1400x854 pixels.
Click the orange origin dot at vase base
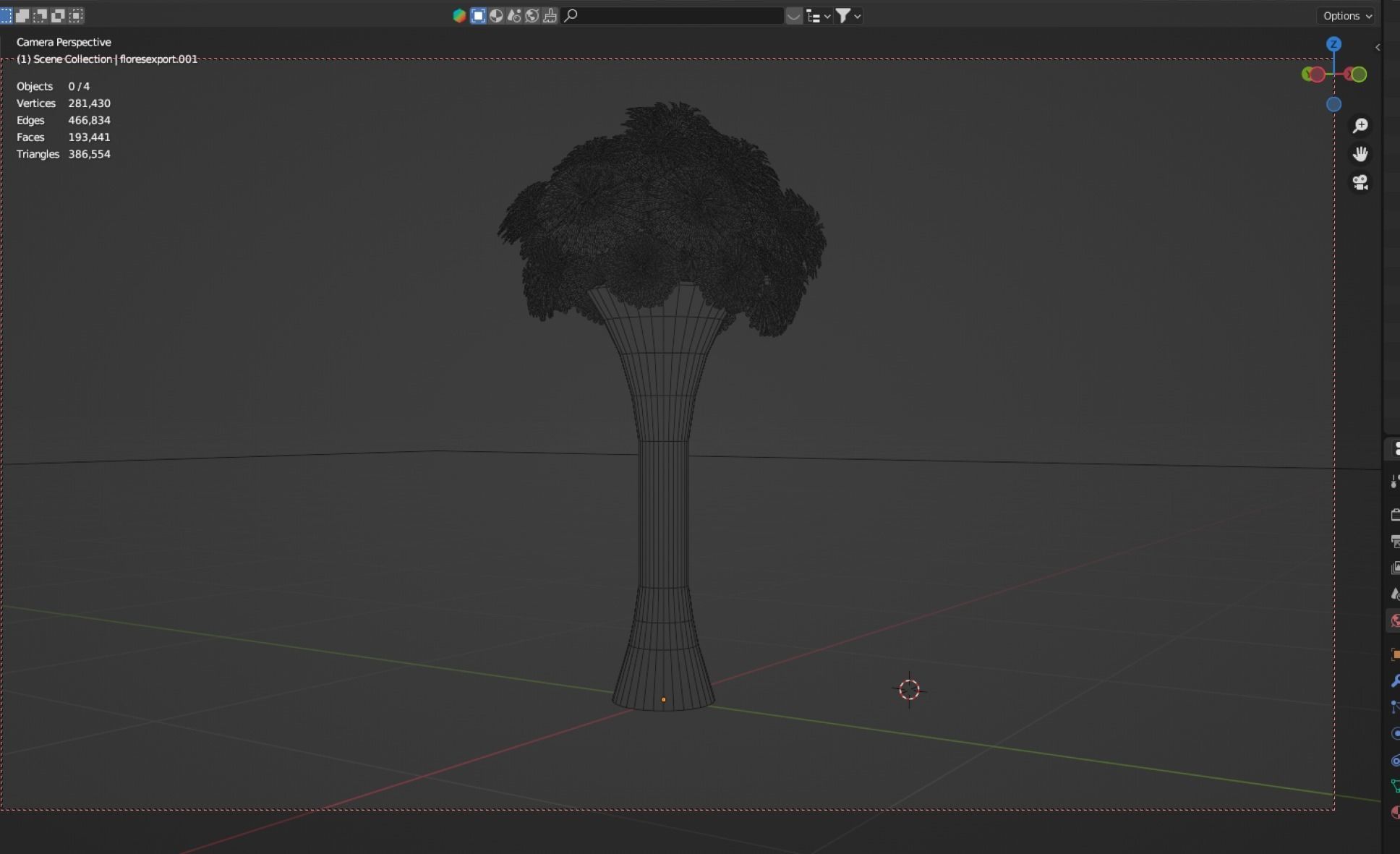tap(663, 700)
